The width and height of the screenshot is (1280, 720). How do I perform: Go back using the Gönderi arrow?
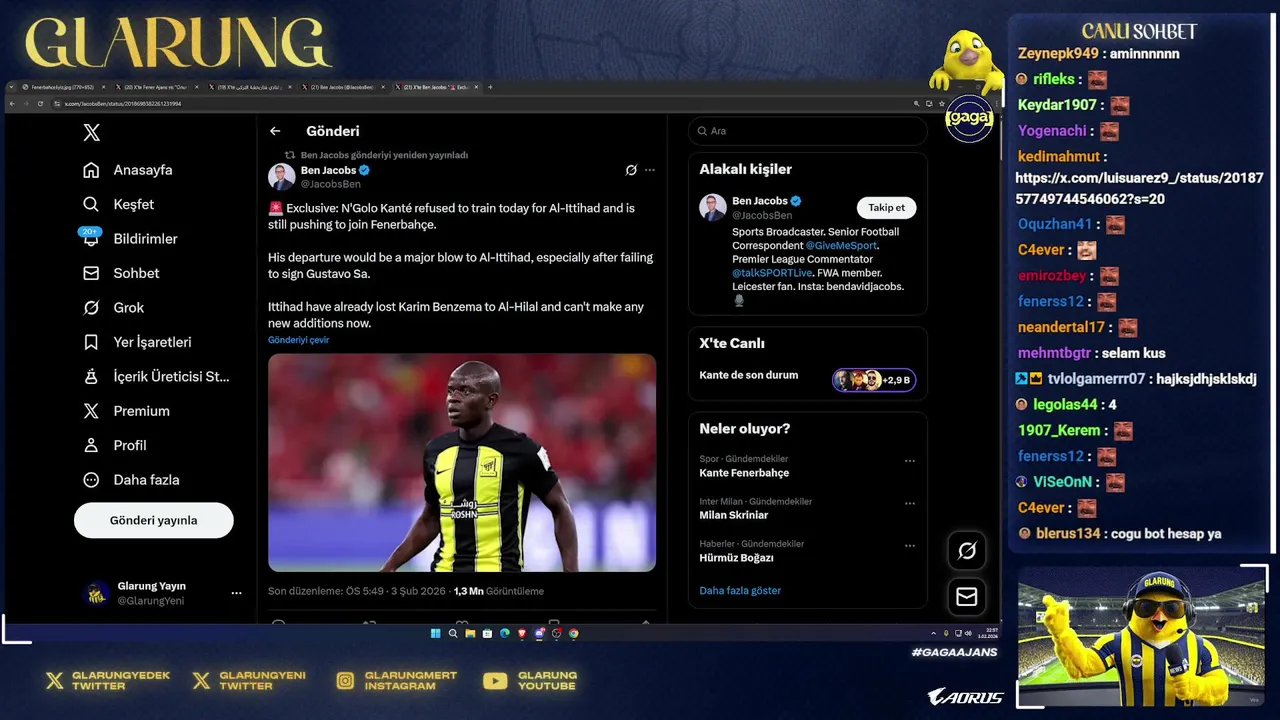(x=275, y=131)
